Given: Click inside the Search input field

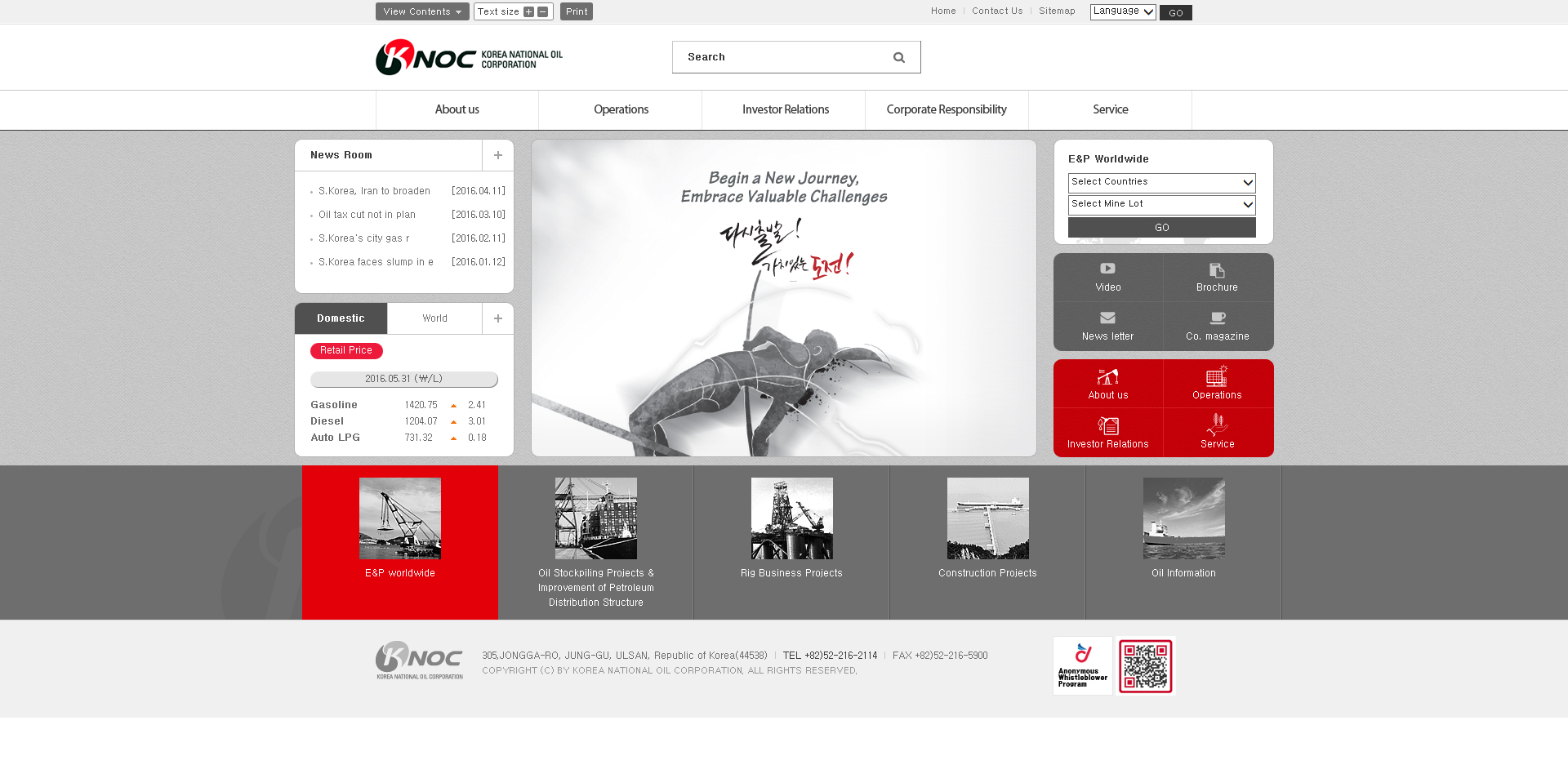Looking at the screenshot, I should pos(780,57).
